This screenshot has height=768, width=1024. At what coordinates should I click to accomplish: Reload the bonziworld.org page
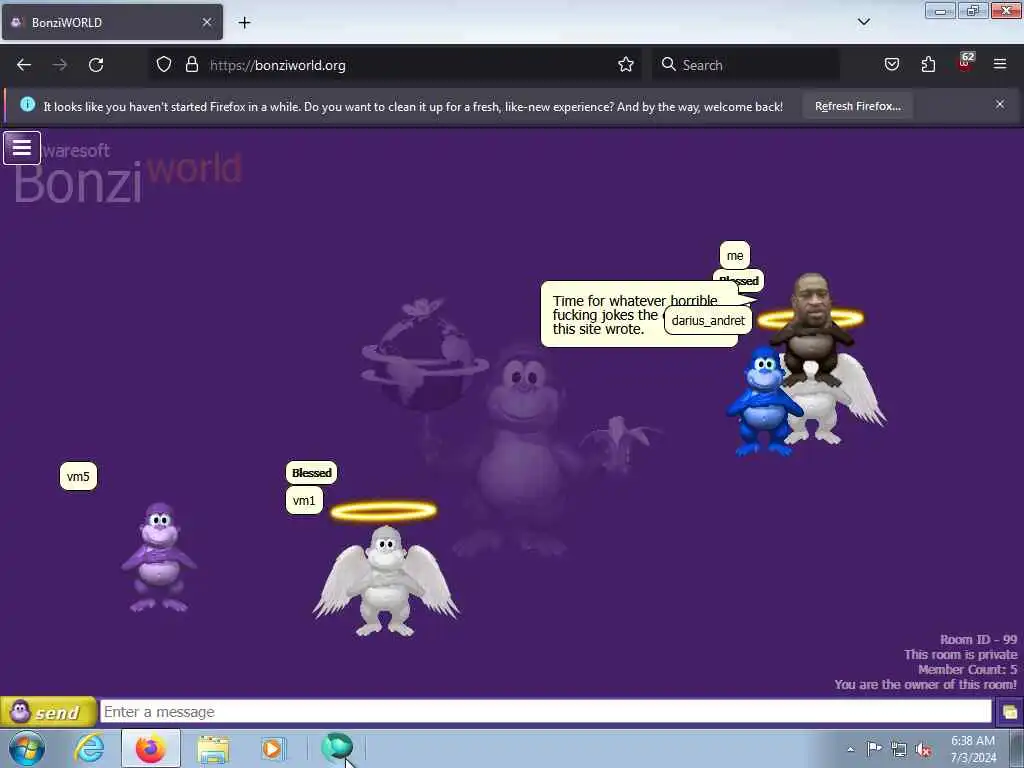(96, 65)
